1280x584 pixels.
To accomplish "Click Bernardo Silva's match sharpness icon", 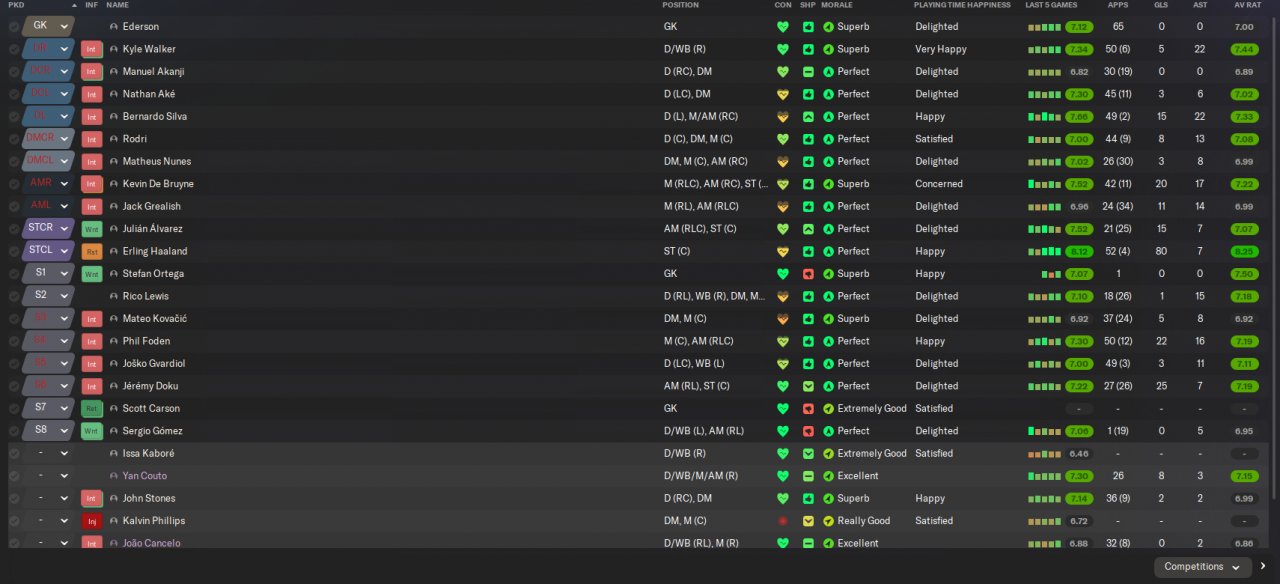I will tap(808, 116).
